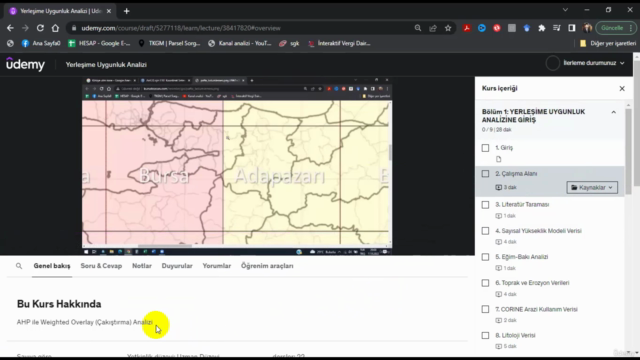The width and height of the screenshot is (640, 360).
Task: Open the 8. Litoloji Verisi lecture
Action: pyautogui.click(x=515, y=336)
